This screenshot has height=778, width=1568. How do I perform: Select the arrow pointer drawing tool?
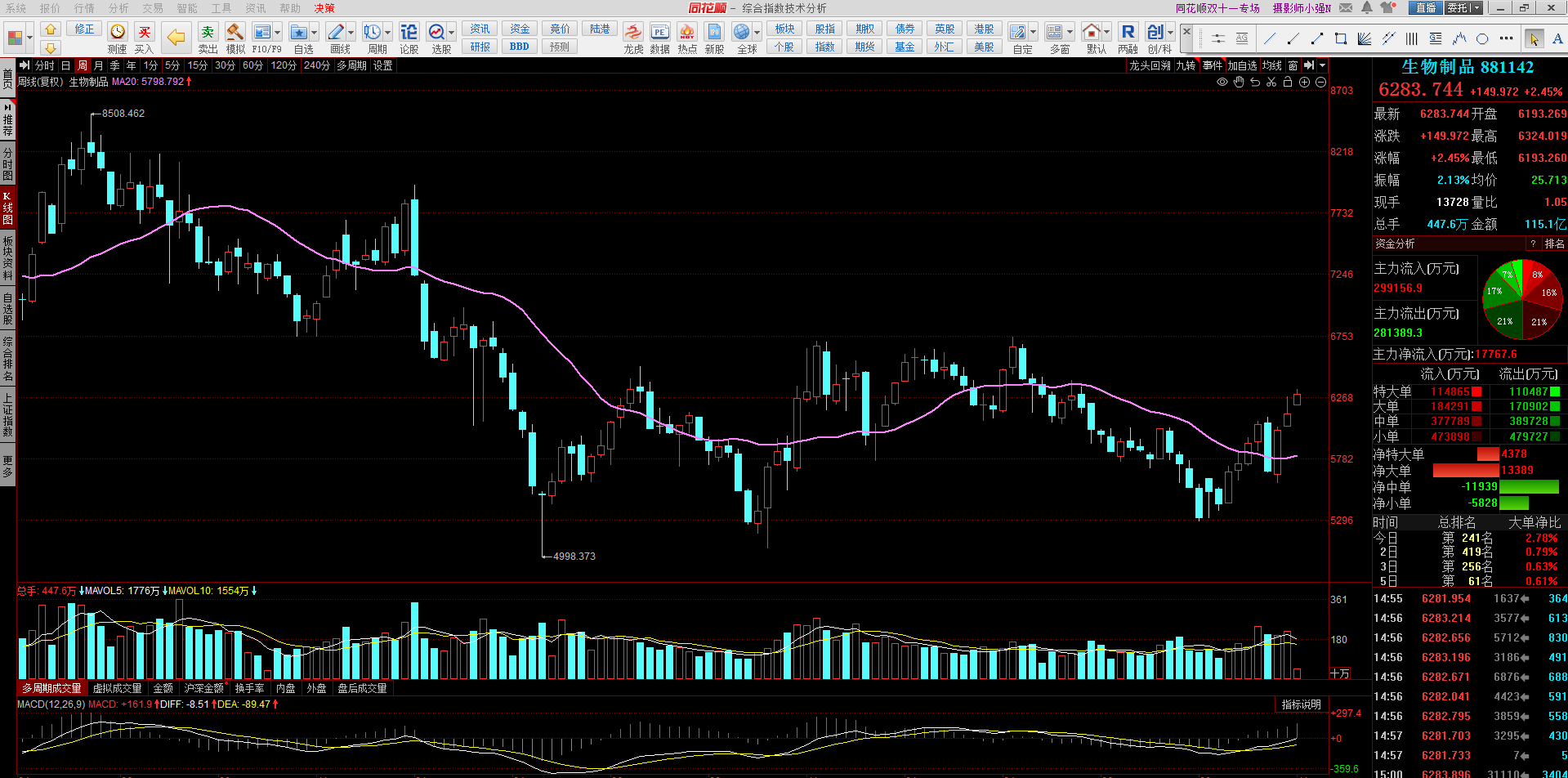(1534, 38)
